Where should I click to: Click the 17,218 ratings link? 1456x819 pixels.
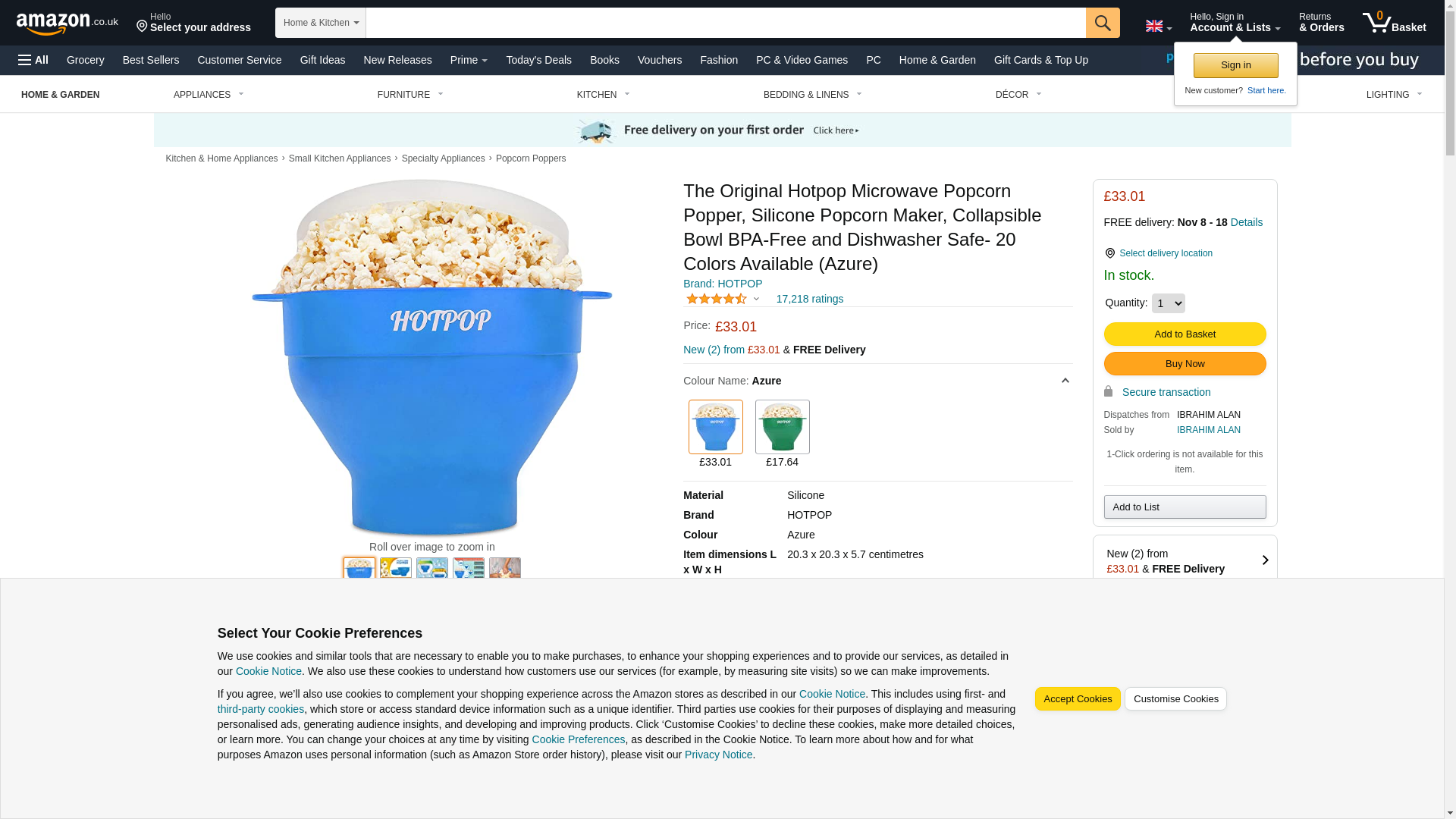click(x=809, y=299)
